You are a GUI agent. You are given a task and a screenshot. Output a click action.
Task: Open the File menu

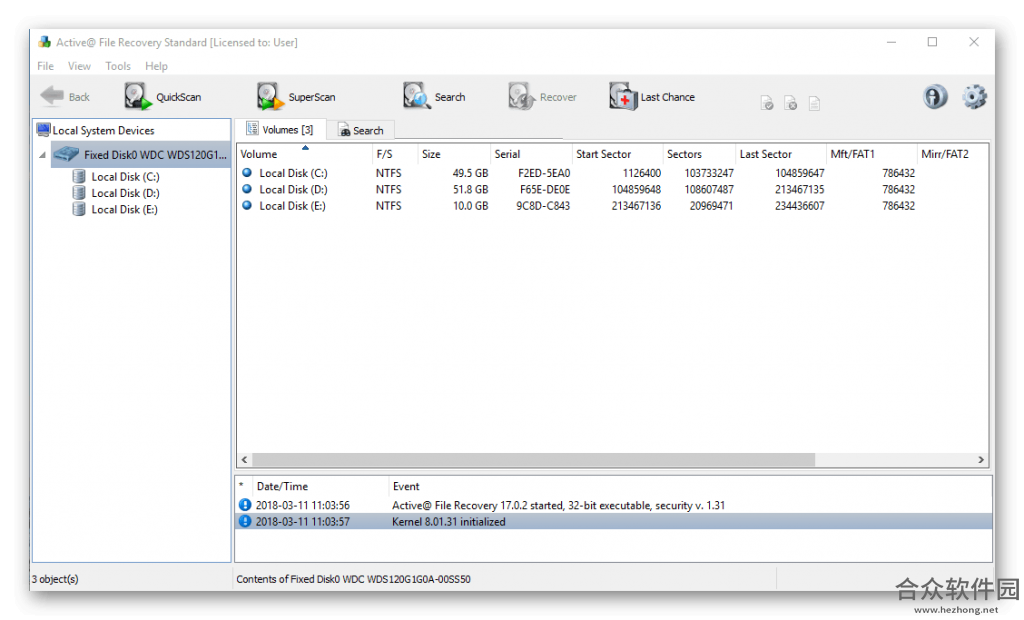45,66
